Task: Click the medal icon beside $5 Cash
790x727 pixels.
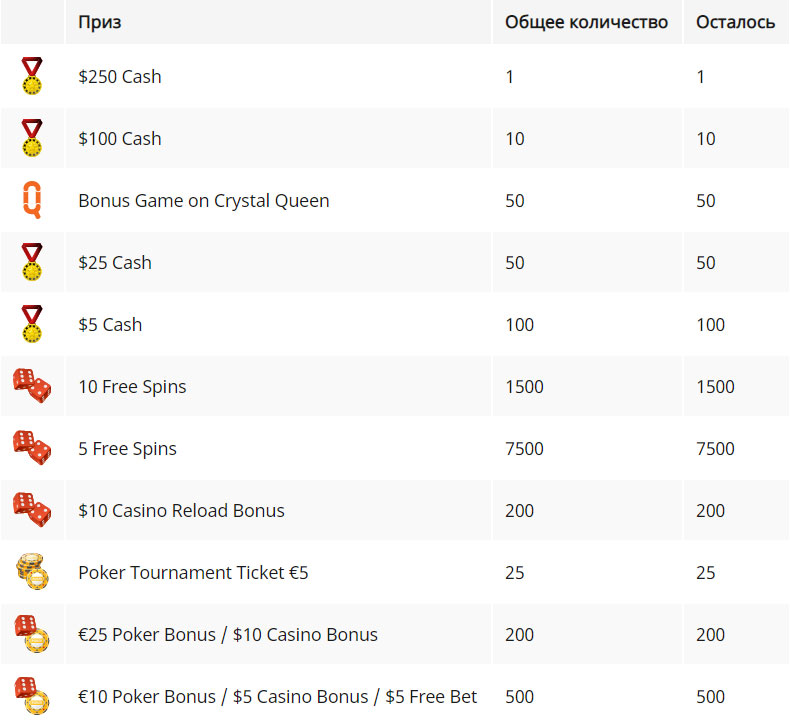Action: coord(32,324)
